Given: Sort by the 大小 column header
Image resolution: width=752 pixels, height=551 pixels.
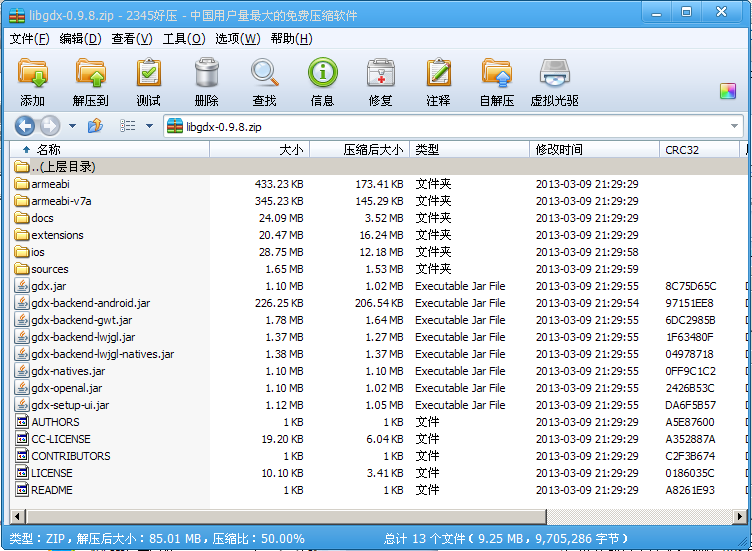Looking at the screenshot, I should (259, 150).
